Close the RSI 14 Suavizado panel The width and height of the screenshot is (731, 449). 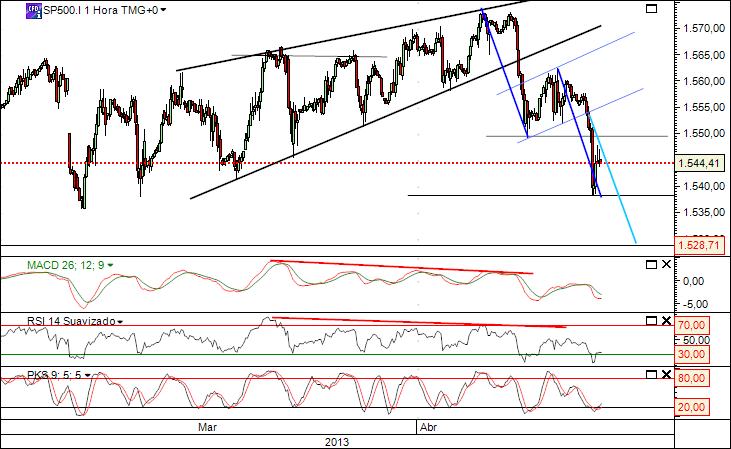[x=666, y=321]
